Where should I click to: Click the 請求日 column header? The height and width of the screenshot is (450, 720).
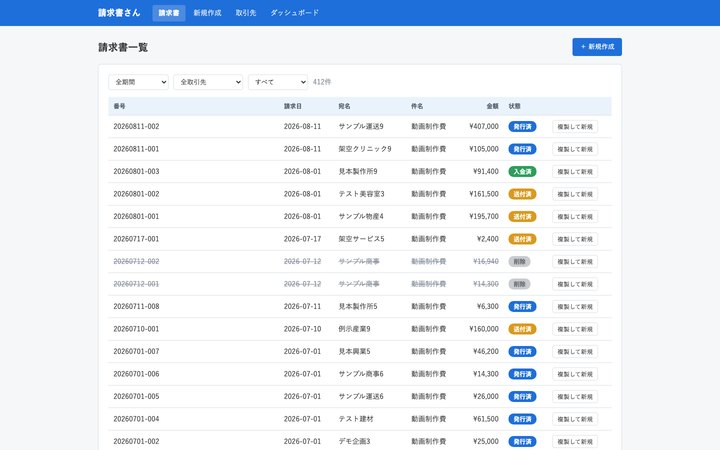[x=292, y=106]
